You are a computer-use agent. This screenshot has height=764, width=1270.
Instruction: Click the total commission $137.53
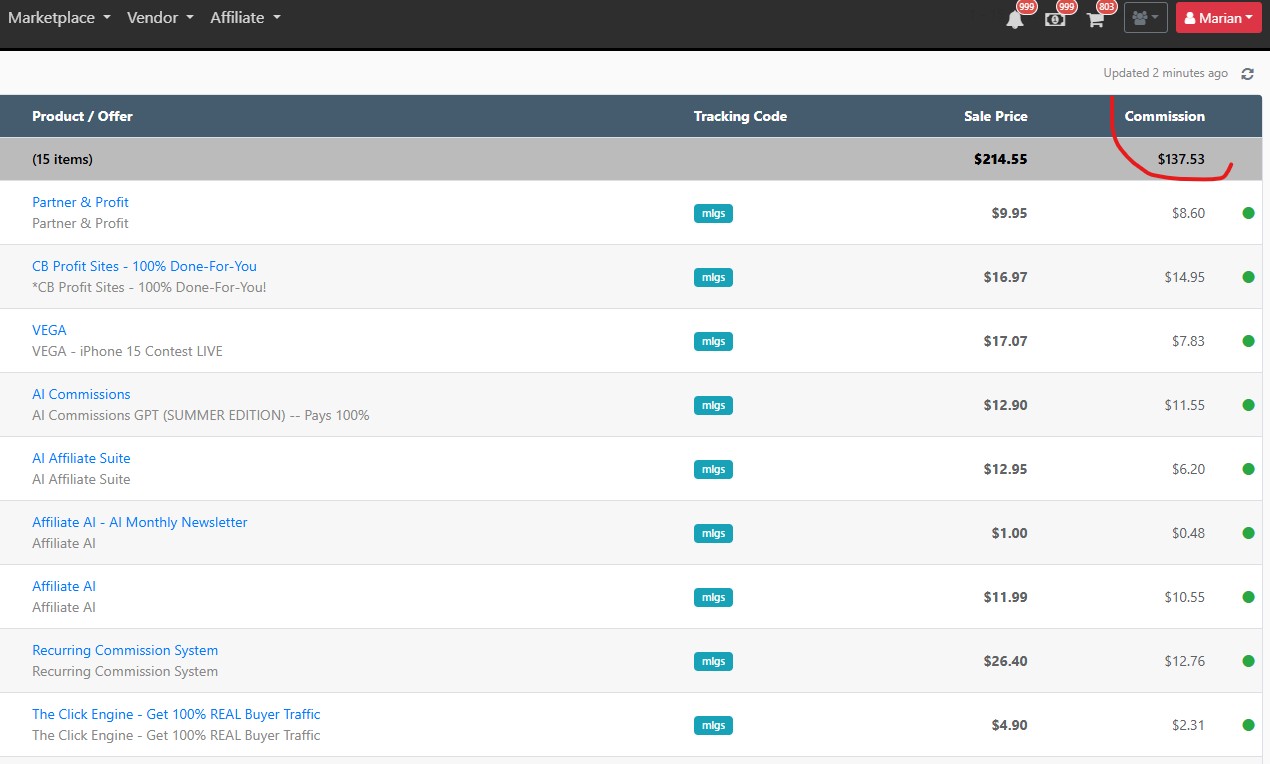tap(1181, 159)
